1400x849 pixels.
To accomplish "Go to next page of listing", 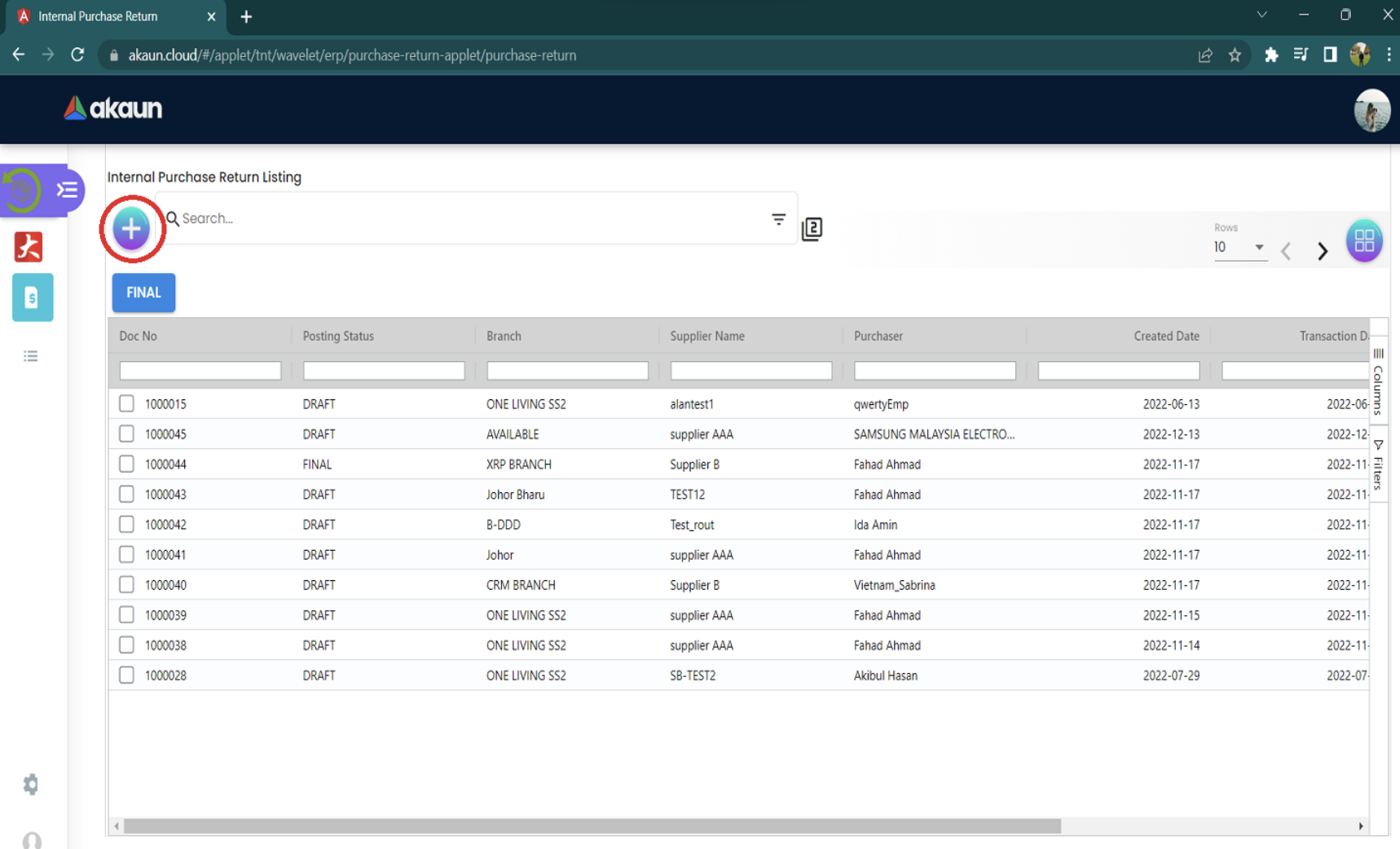I will [1322, 251].
